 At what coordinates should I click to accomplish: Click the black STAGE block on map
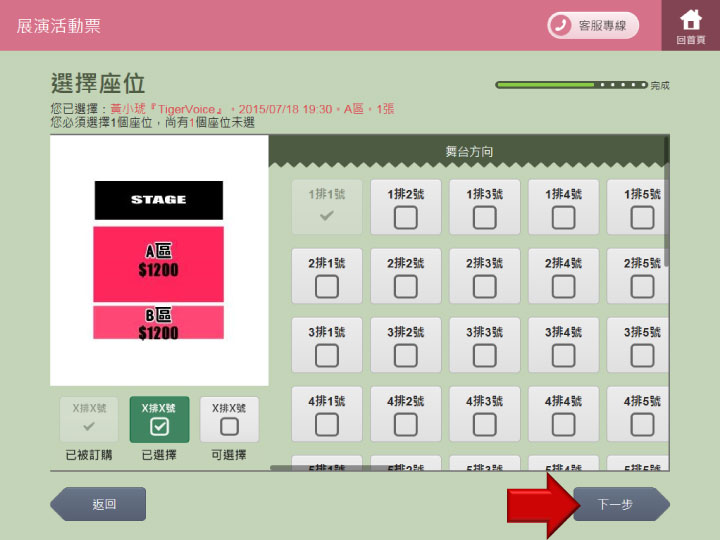tap(158, 200)
